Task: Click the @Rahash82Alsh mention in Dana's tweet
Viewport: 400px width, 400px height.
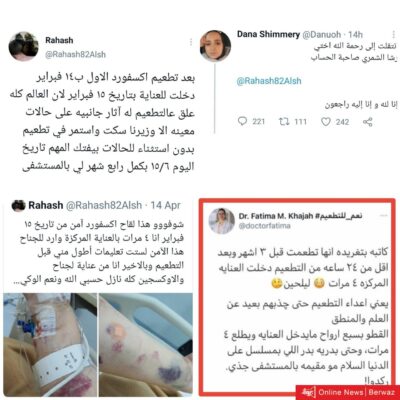Action: (x=269, y=81)
